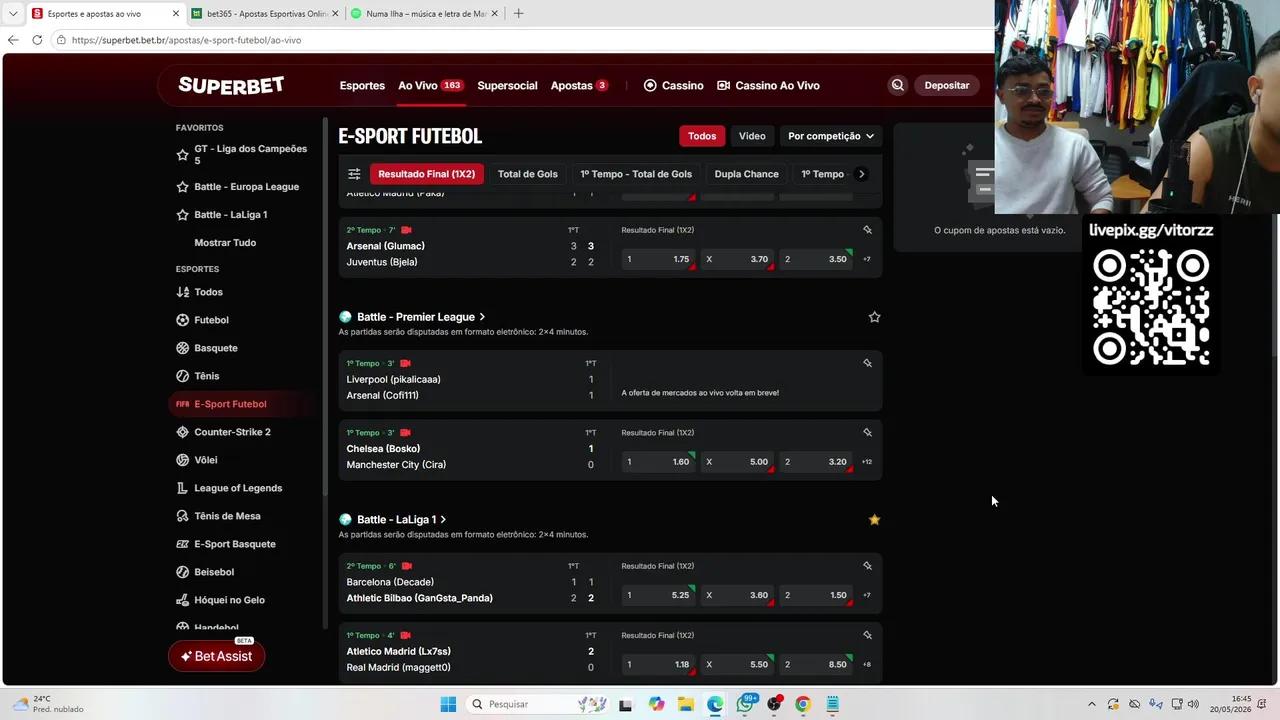Open live video for Atletico Madrid match
This screenshot has height=720, width=1280.
coord(405,636)
